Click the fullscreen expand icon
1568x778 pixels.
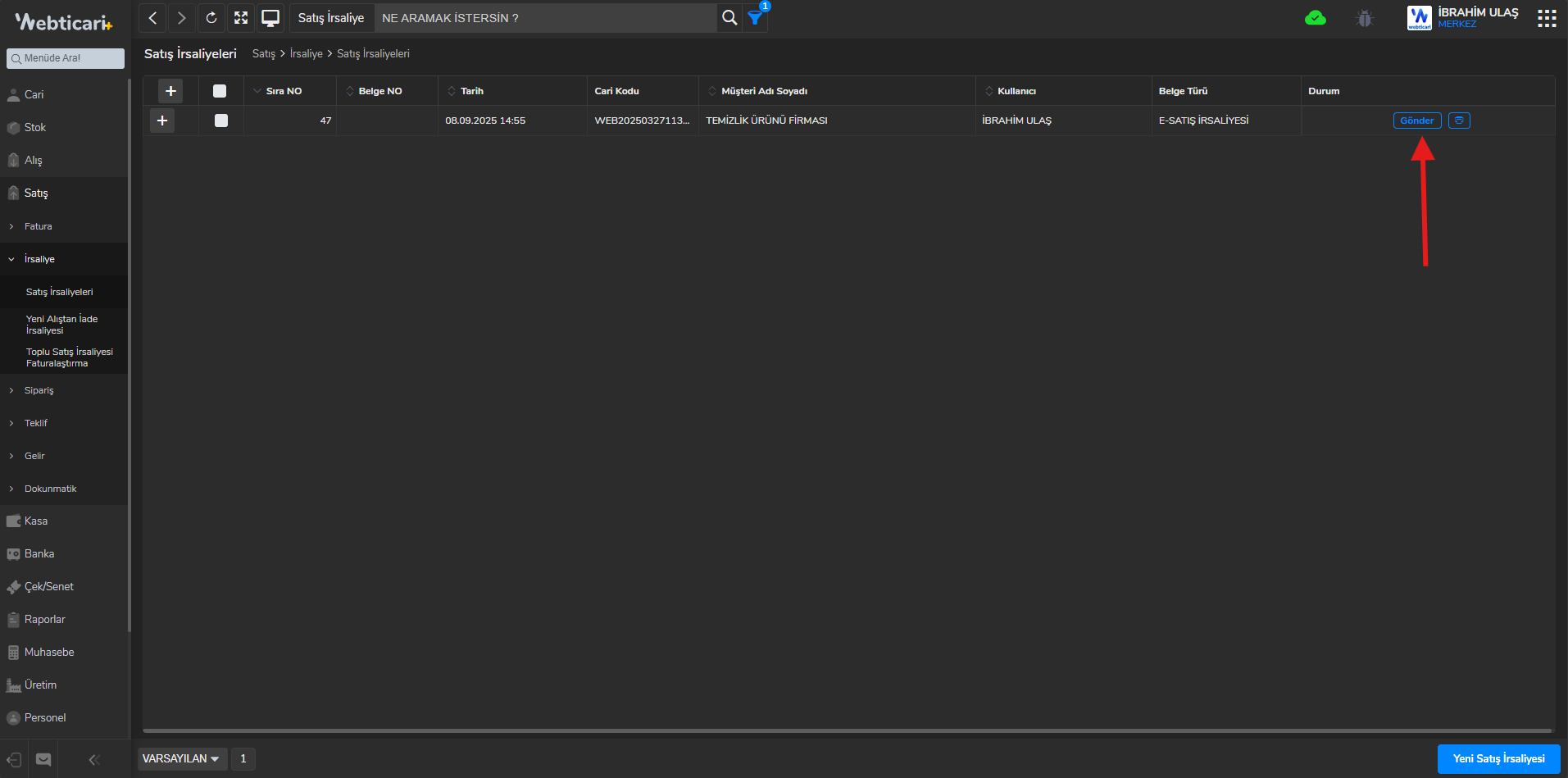(241, 18)
